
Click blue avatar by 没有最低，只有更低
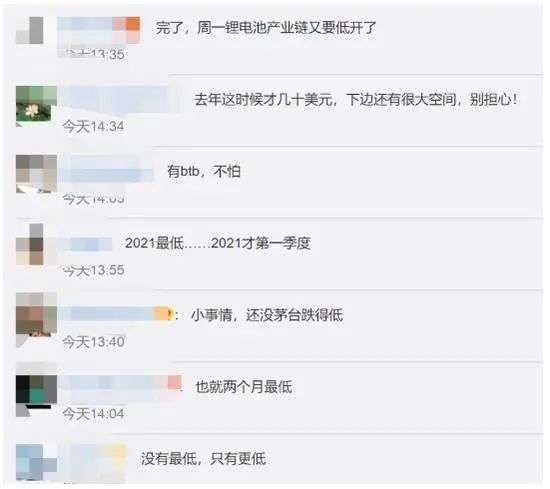36,462
